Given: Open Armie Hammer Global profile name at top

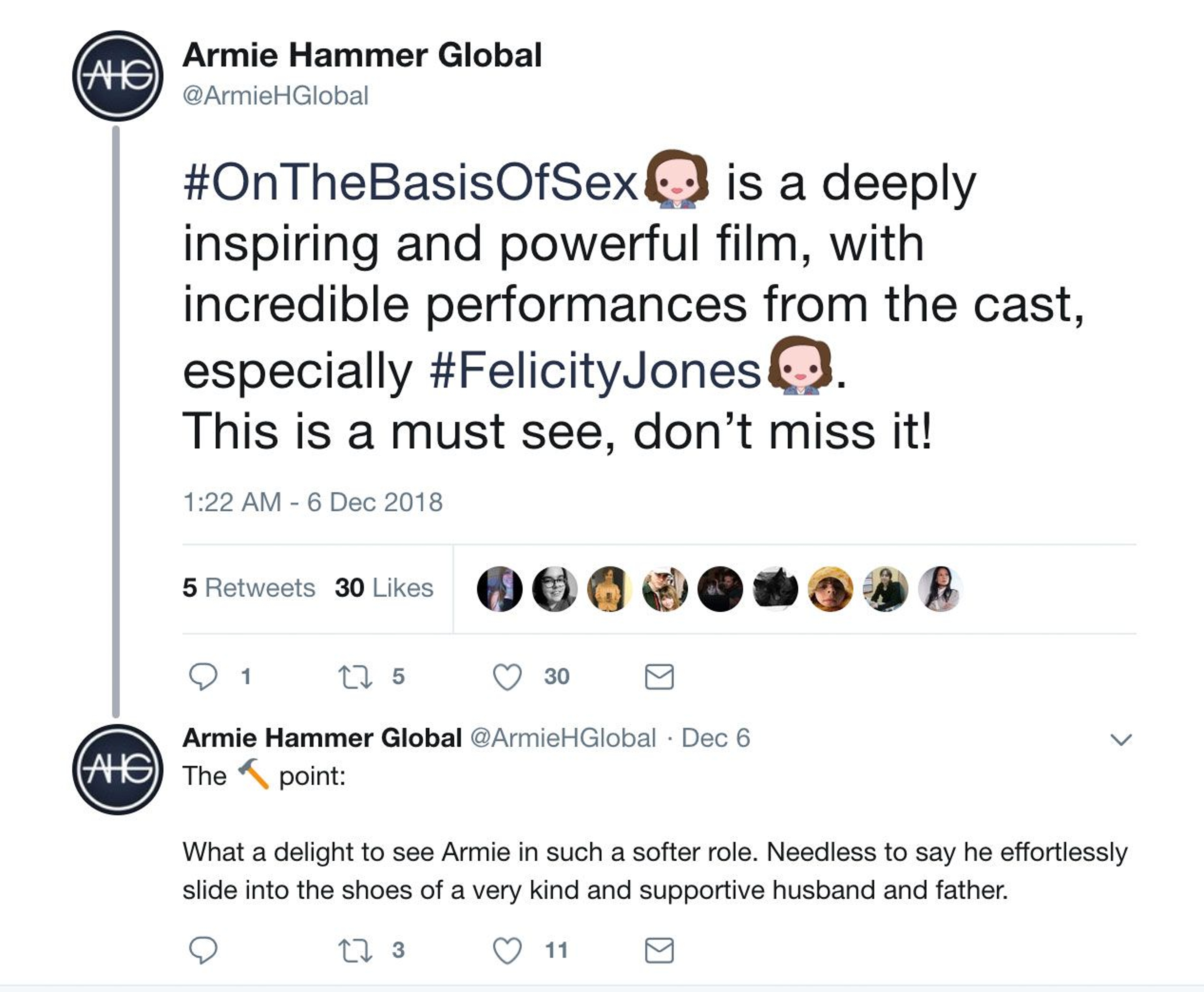Looking at the screenshot, I should (362, 55).
